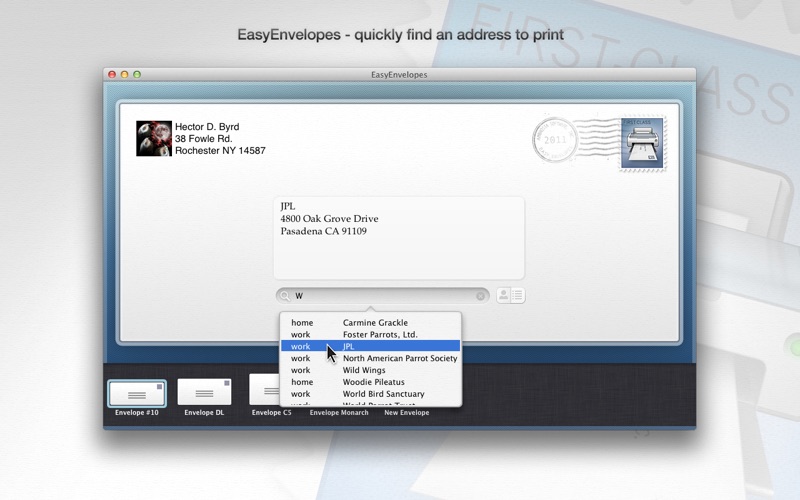Click the Envelope Monarch label
800x500 pixels.
click(339, 413)
